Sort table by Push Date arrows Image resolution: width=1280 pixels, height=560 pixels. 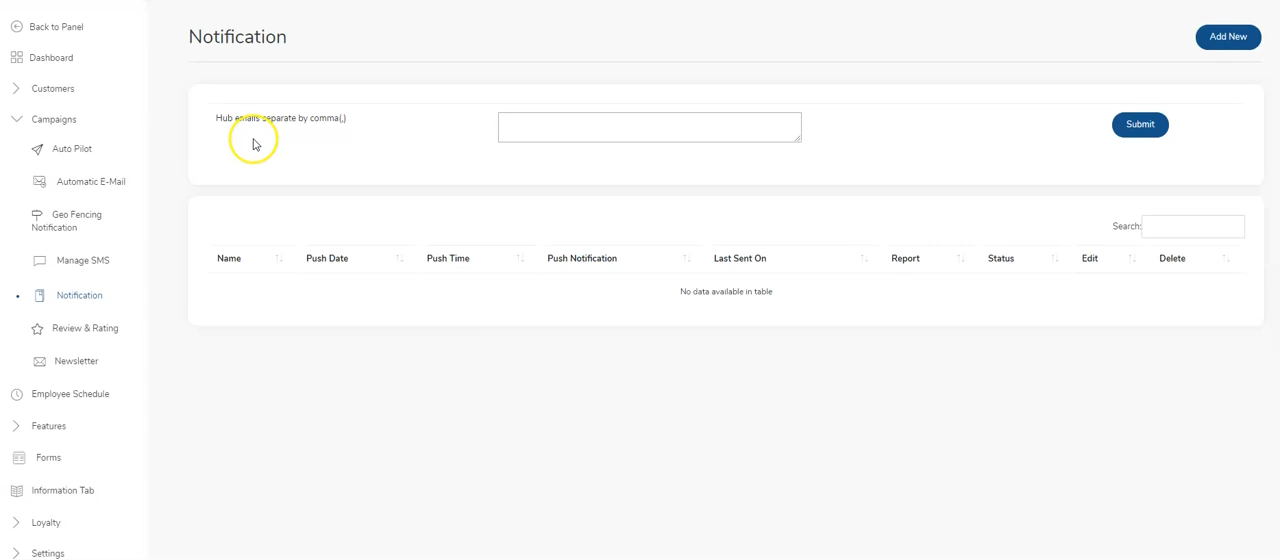[x=399, y=259]
